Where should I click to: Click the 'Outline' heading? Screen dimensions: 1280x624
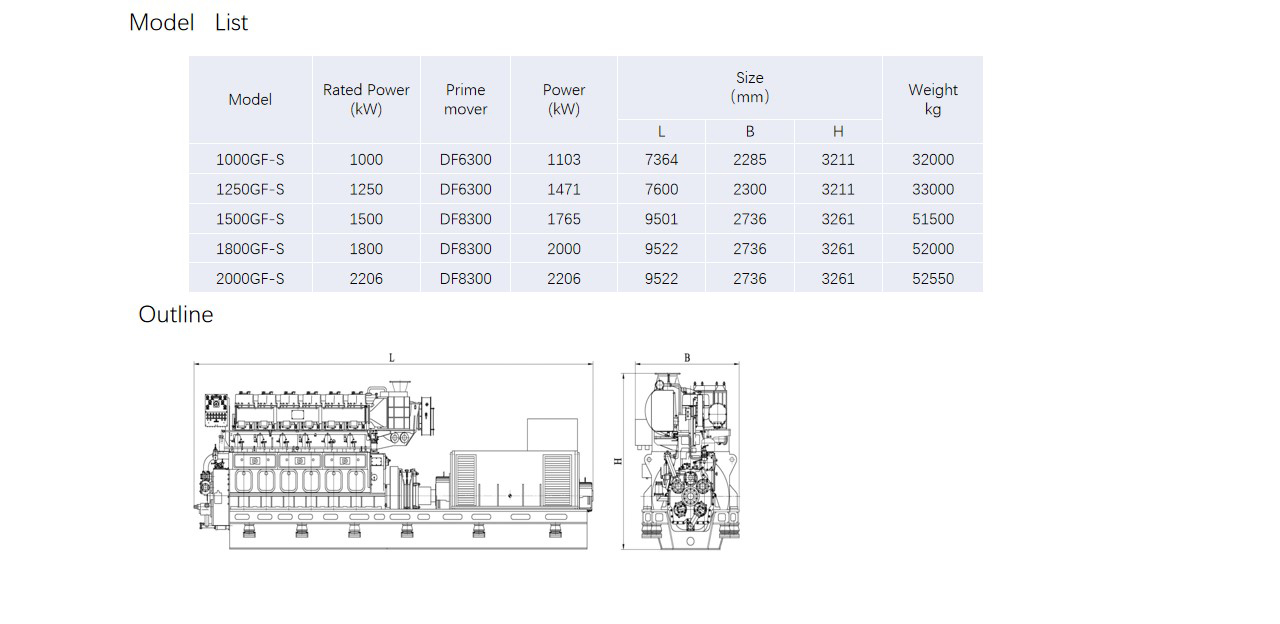click(176, 314)
